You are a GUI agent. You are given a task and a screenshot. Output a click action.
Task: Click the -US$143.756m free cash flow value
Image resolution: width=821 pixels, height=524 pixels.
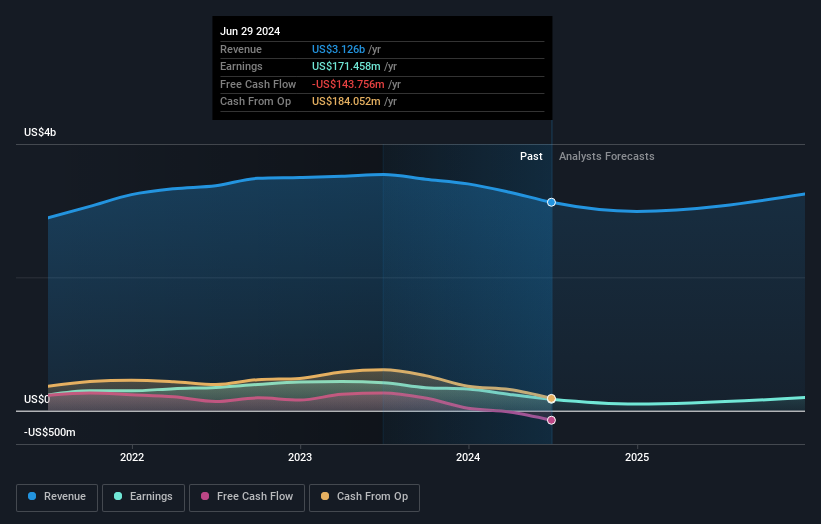pyautogui.click(x=348, y=84)
